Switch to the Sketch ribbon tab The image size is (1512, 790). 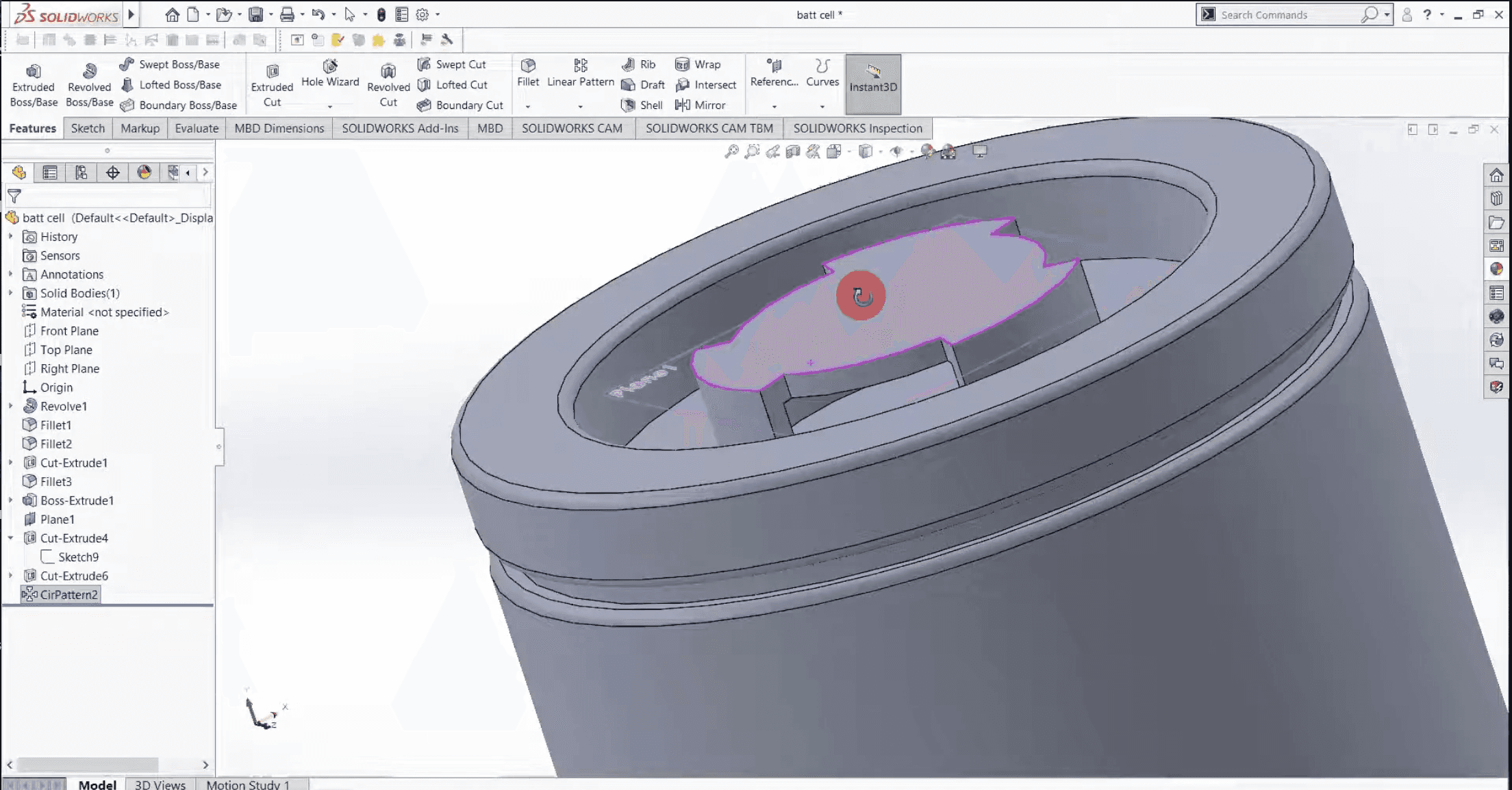coord(88,128)
